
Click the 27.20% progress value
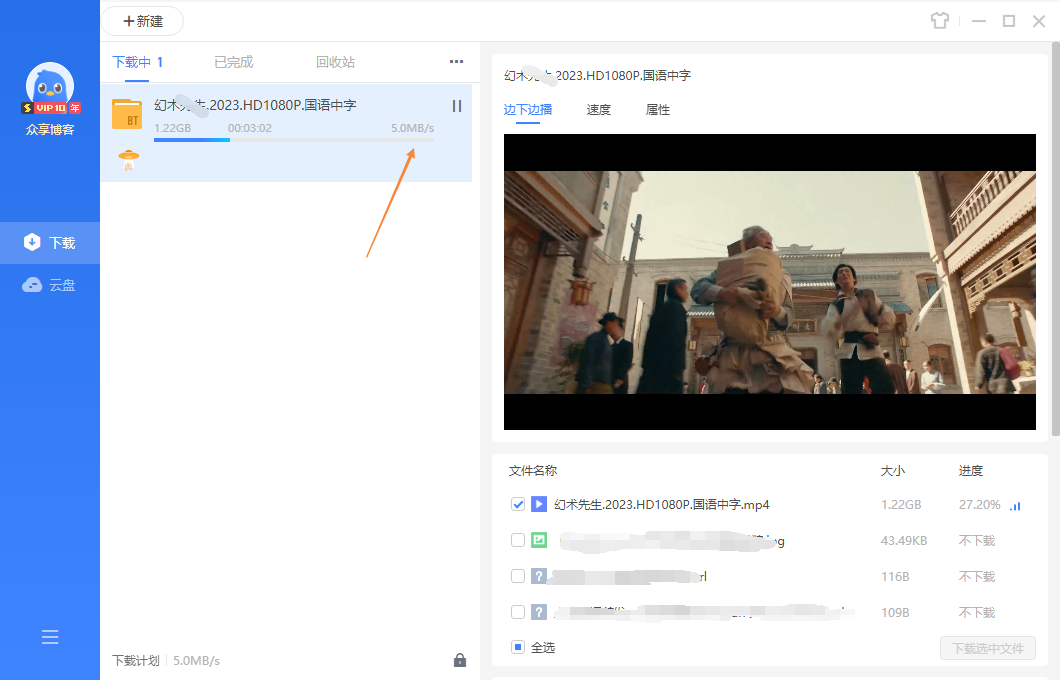pos(980,504)
